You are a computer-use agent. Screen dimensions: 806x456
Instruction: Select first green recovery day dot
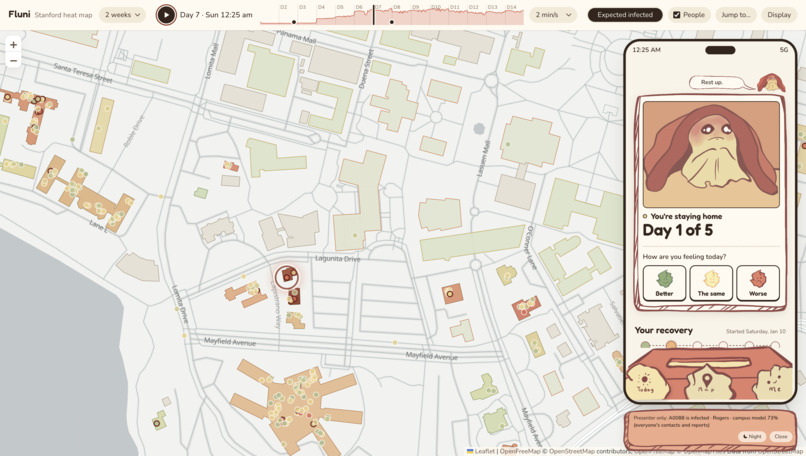(646, 345)
